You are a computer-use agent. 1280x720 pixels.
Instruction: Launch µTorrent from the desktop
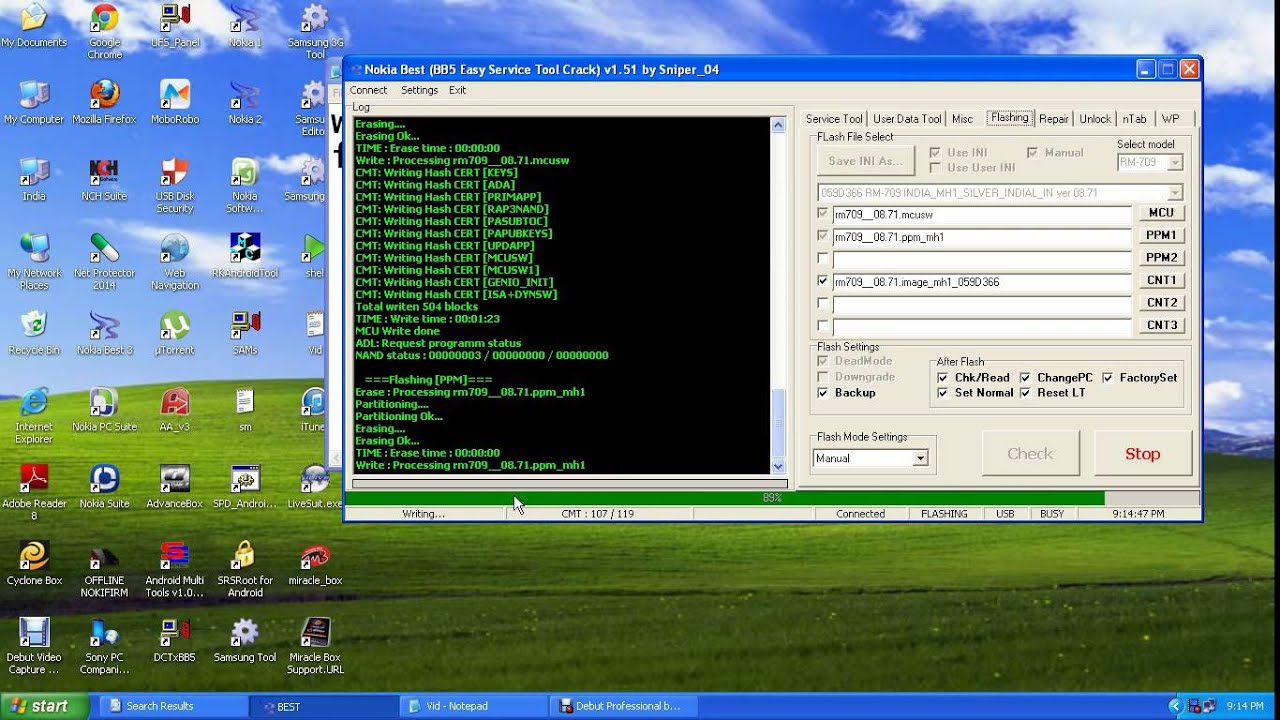click(175, 333)
